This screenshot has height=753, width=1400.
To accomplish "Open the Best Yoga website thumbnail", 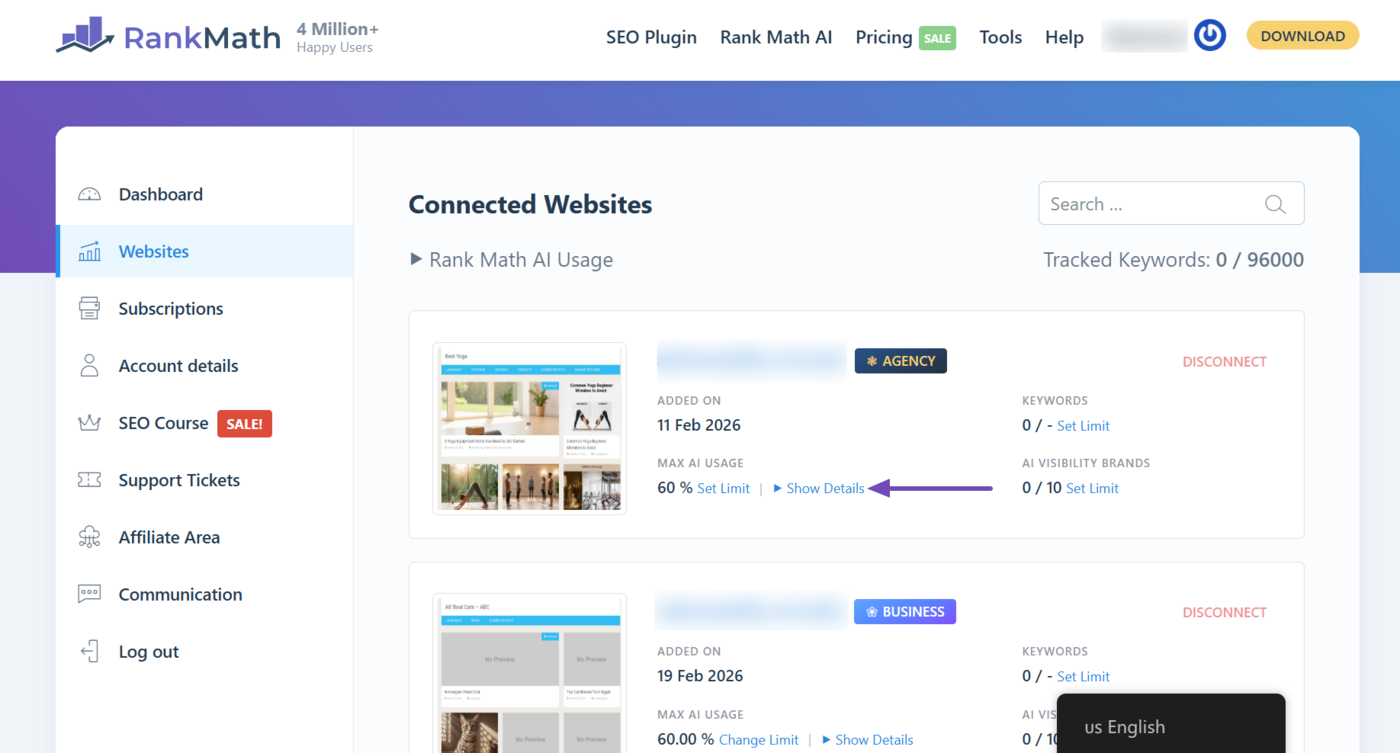I will coord(530,428).
